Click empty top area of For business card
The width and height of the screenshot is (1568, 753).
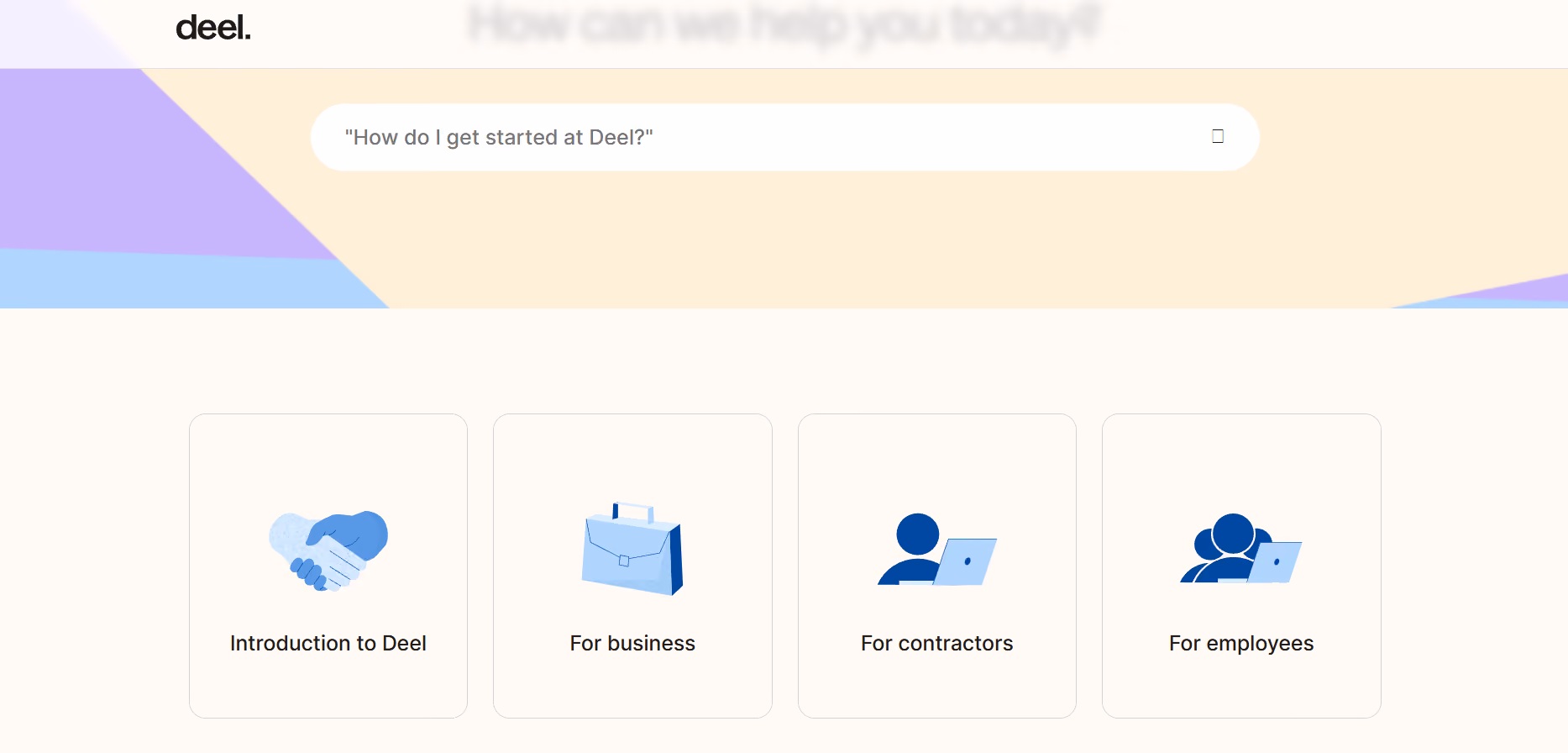pyautogui.click(x=632, y=458)
